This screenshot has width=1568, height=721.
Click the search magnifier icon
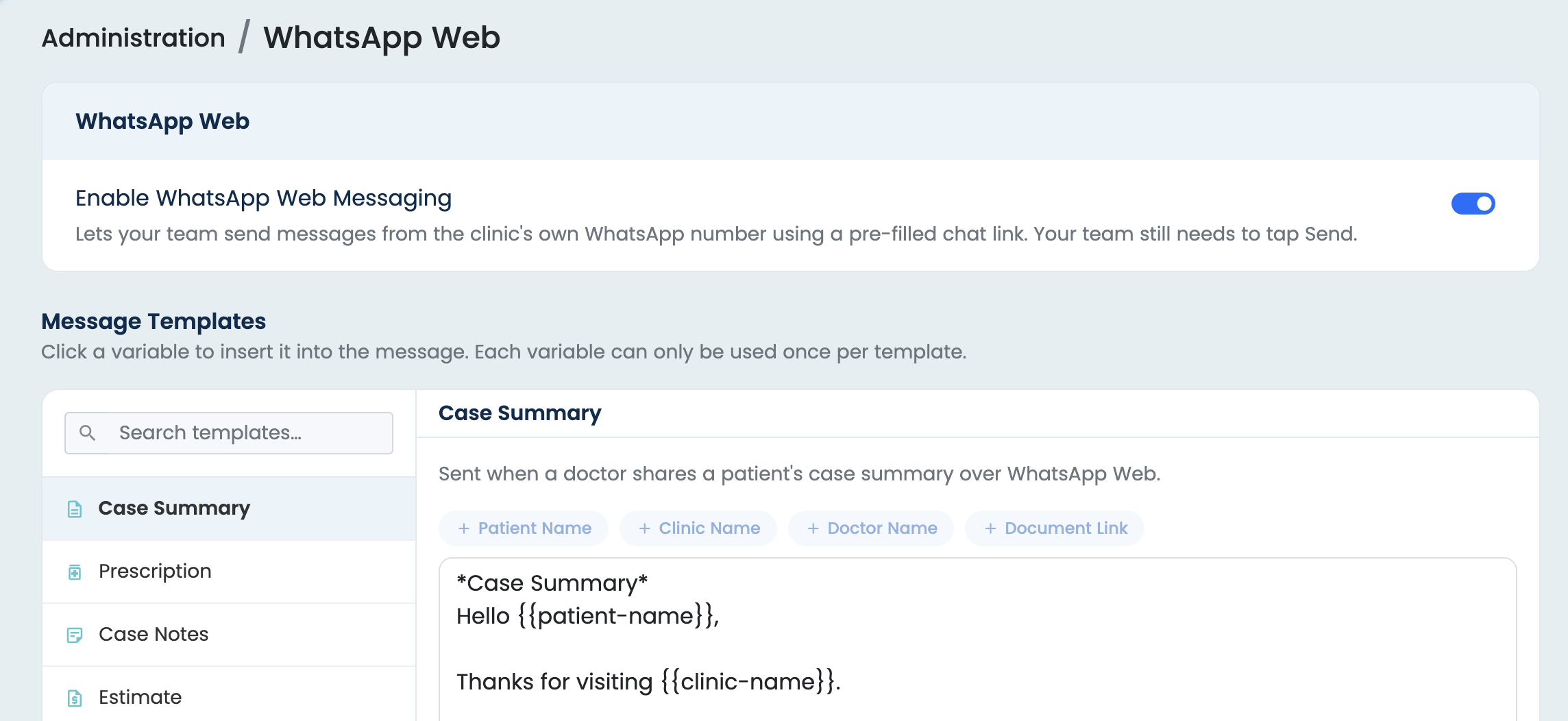coord(87,433)
